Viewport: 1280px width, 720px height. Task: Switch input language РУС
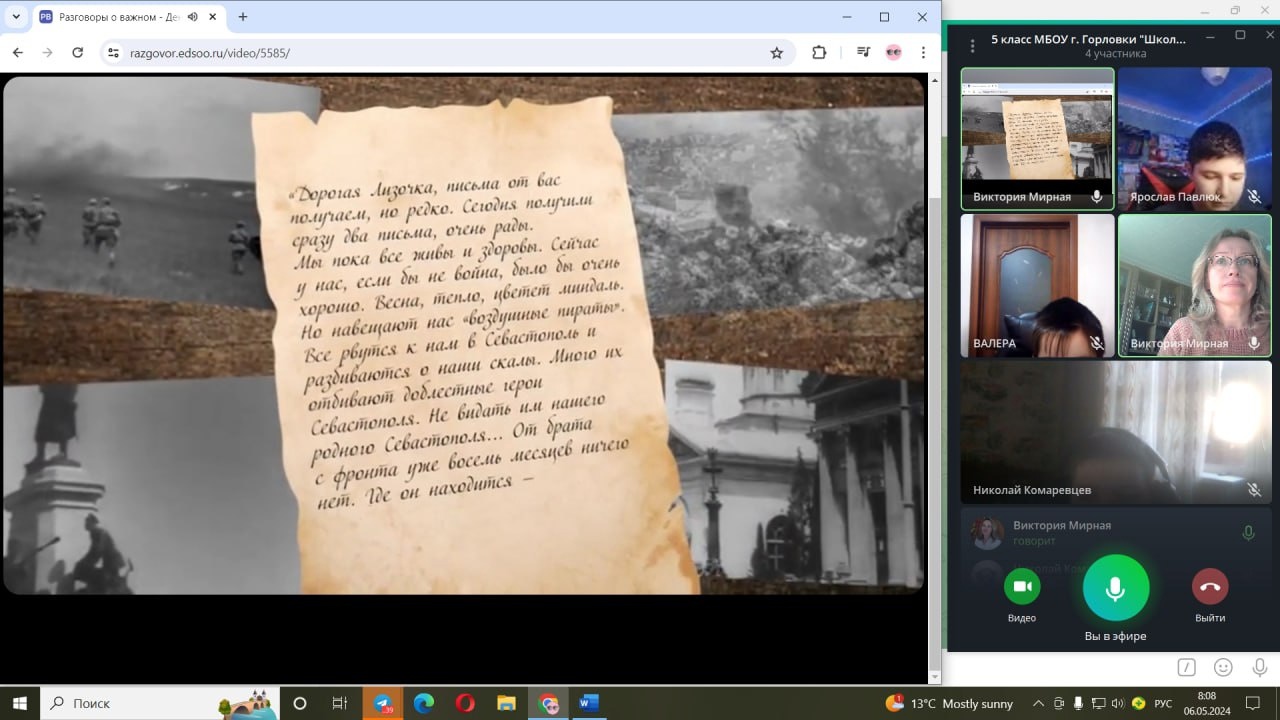pyautogui.click(x=1163, y=703)
